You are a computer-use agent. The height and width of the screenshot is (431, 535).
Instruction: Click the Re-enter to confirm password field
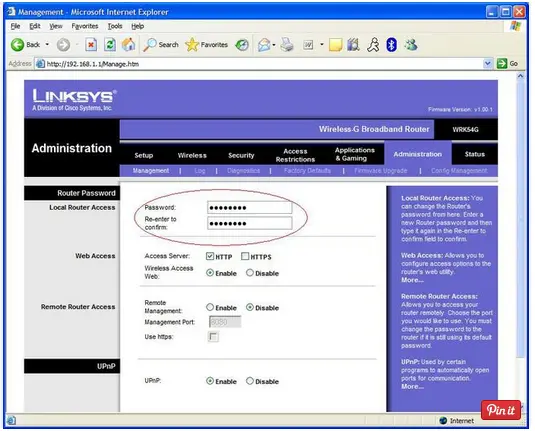pyautogui.click(x=250, y=223)
